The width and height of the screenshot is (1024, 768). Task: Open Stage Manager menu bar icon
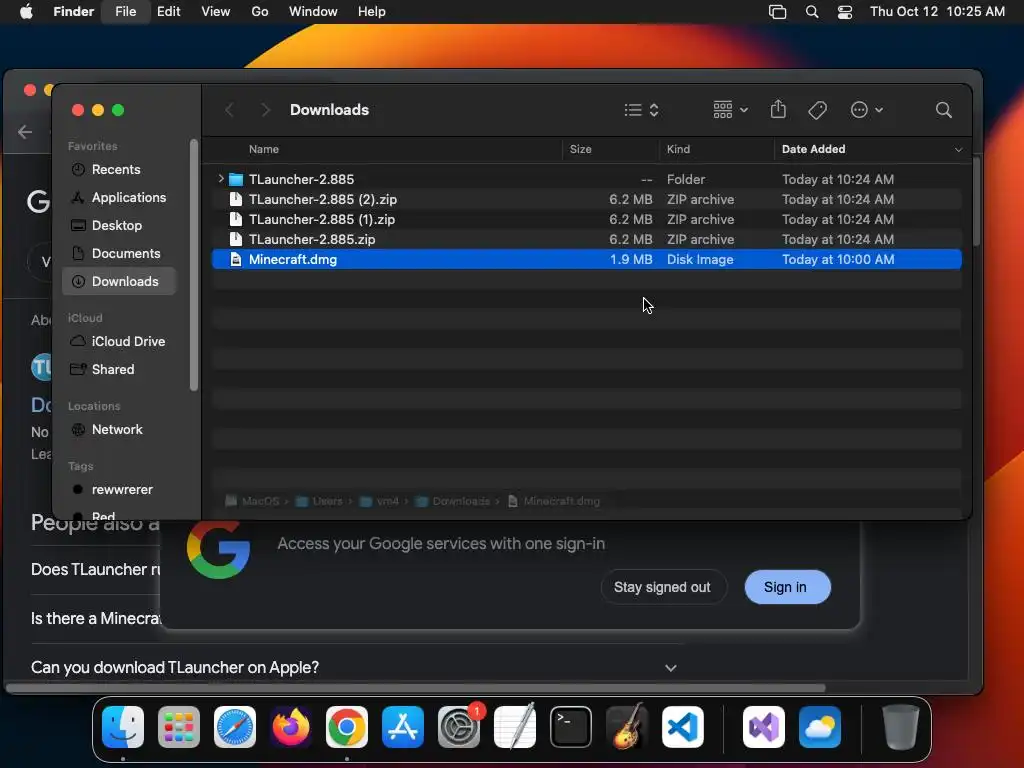point(777,12)
